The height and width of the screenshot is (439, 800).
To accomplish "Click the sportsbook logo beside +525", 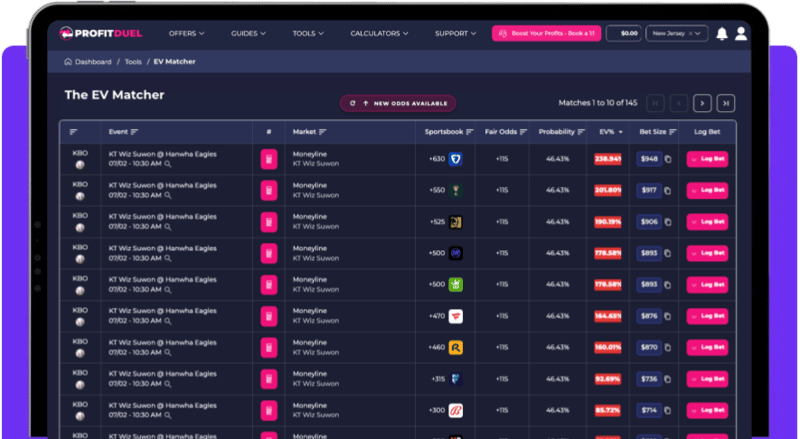I will click(456, 222).
